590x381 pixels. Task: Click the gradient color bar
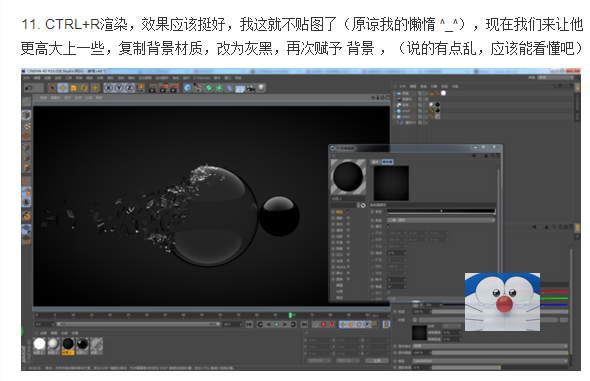click(441, 211)
